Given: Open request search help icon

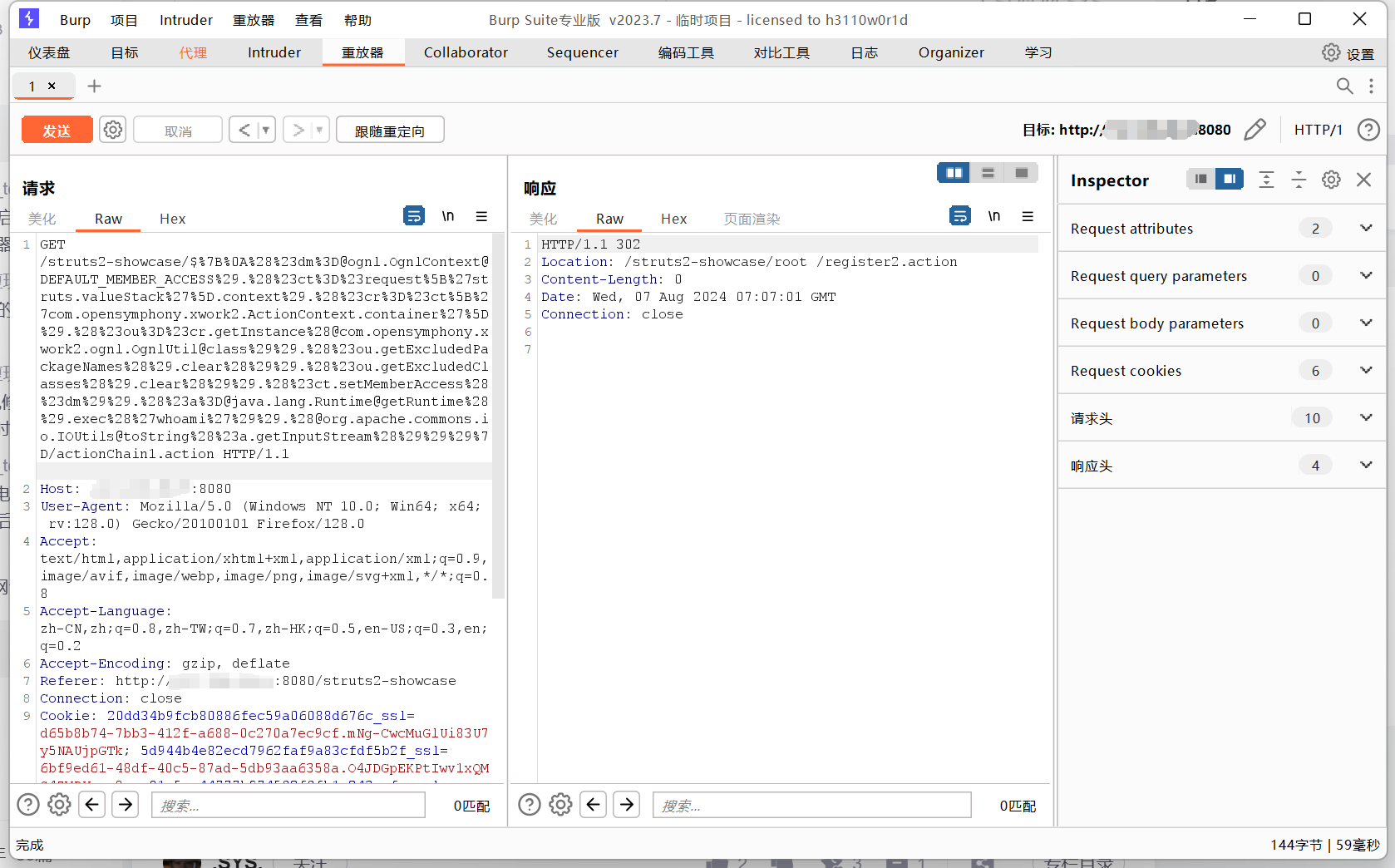Looking at the screenshot, I should point(28,804).
